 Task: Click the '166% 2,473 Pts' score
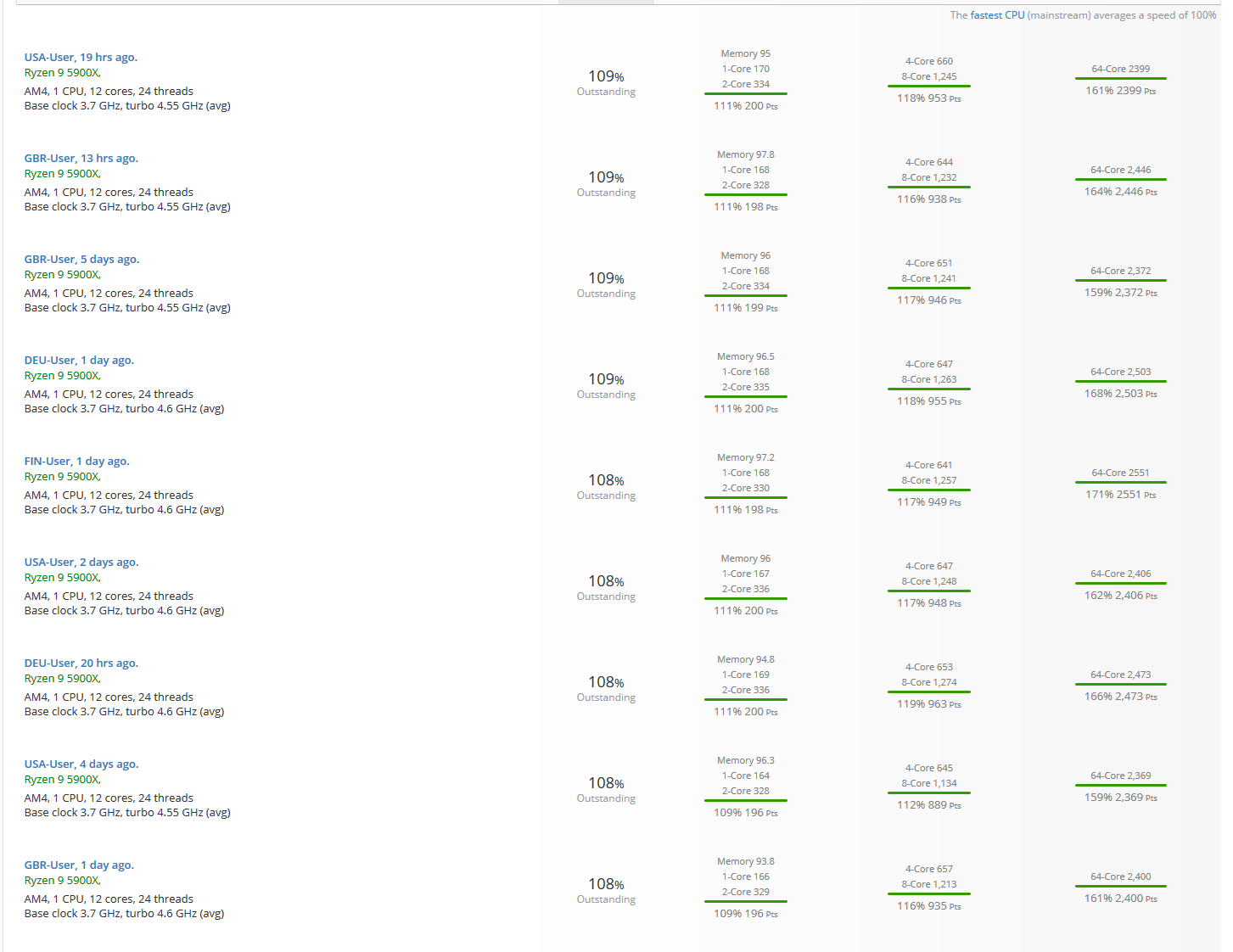coord(1120,697)
